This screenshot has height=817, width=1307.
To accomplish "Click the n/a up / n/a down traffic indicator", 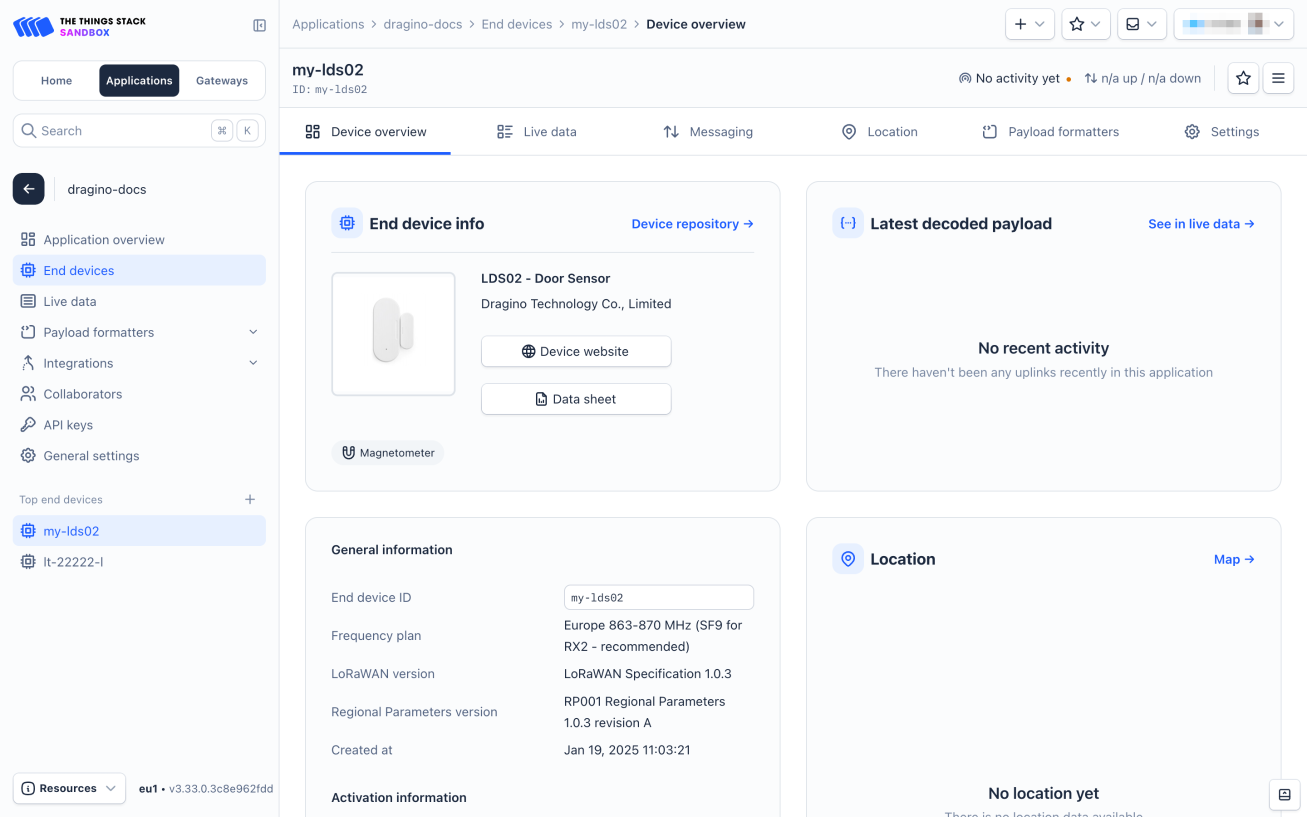I will 1142,78.
